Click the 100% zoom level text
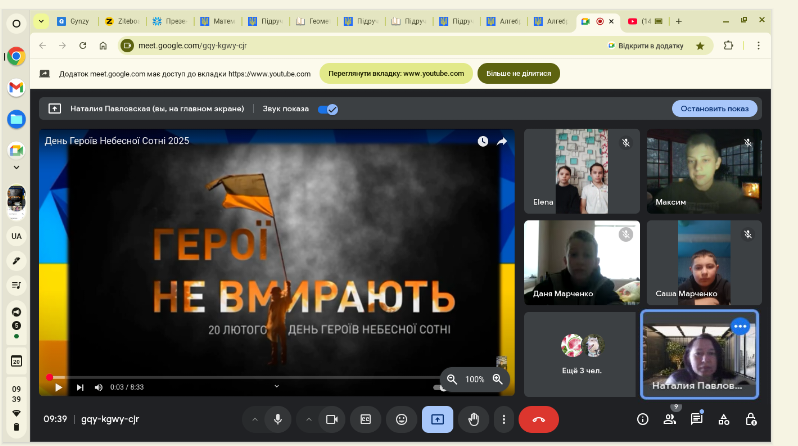Screen dimensions: 798x446 click(x=474, y=379)
